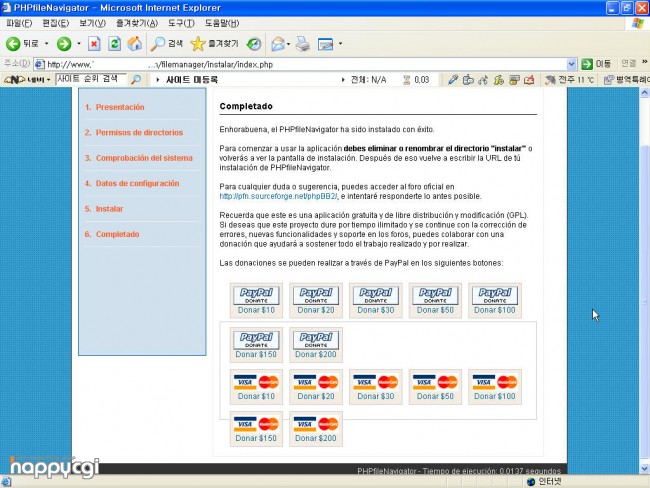The image size is (650, 488).
Task: Open the 파일(F) menu
Action: [19, 23]
